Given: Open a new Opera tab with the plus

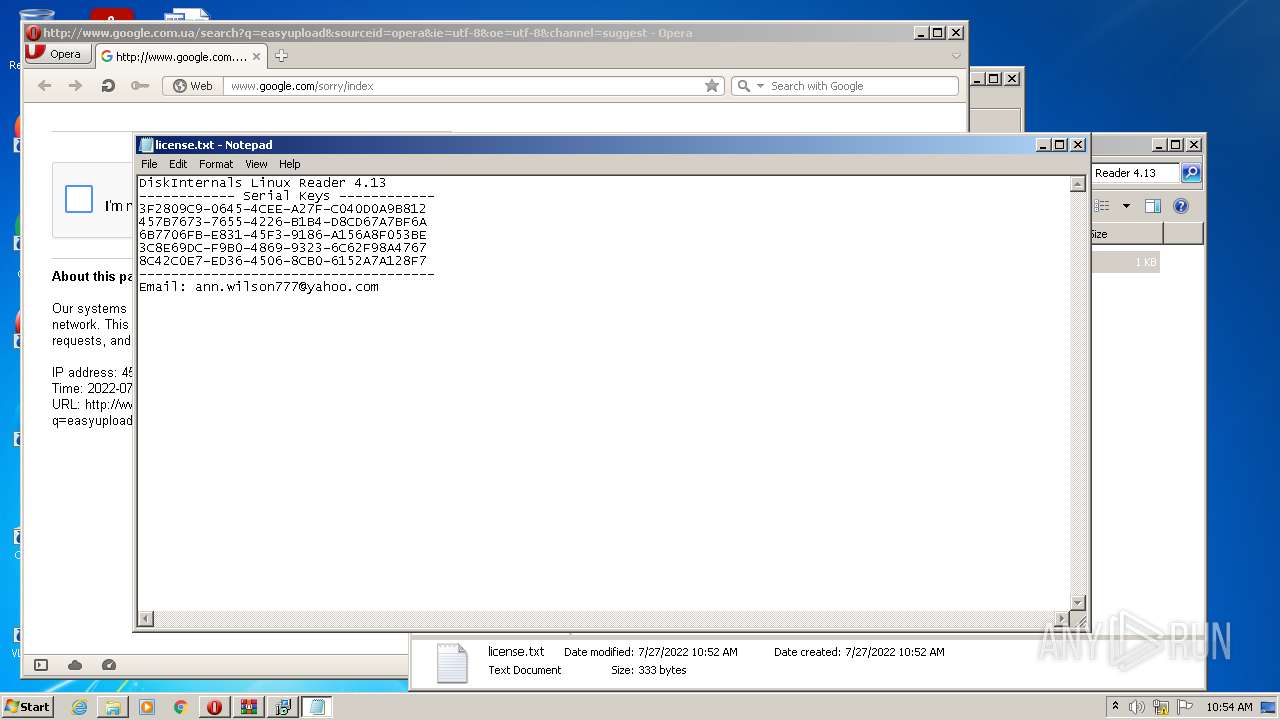Looking at the screenshot, I should [281, 56].
